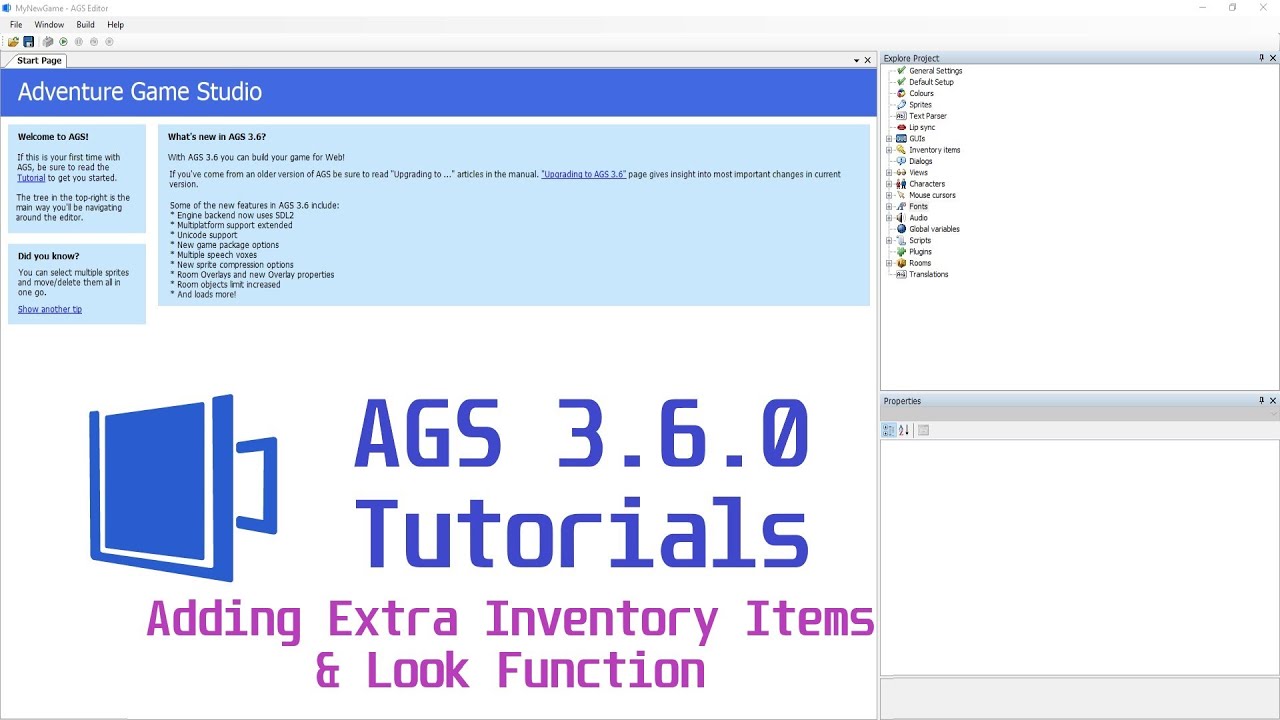Open the Tutorial link in Welcome box
Viewport: 1280px width, 720px height.
(31, 178)
